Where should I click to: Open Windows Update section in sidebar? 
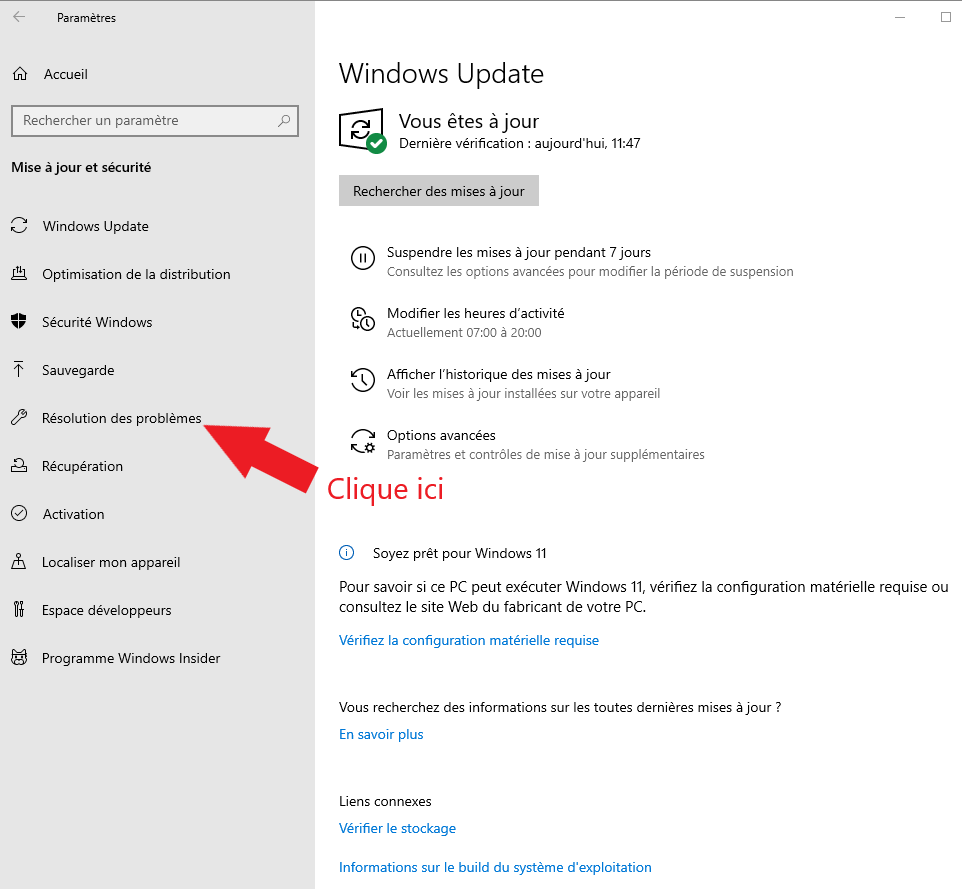point(95,226)
